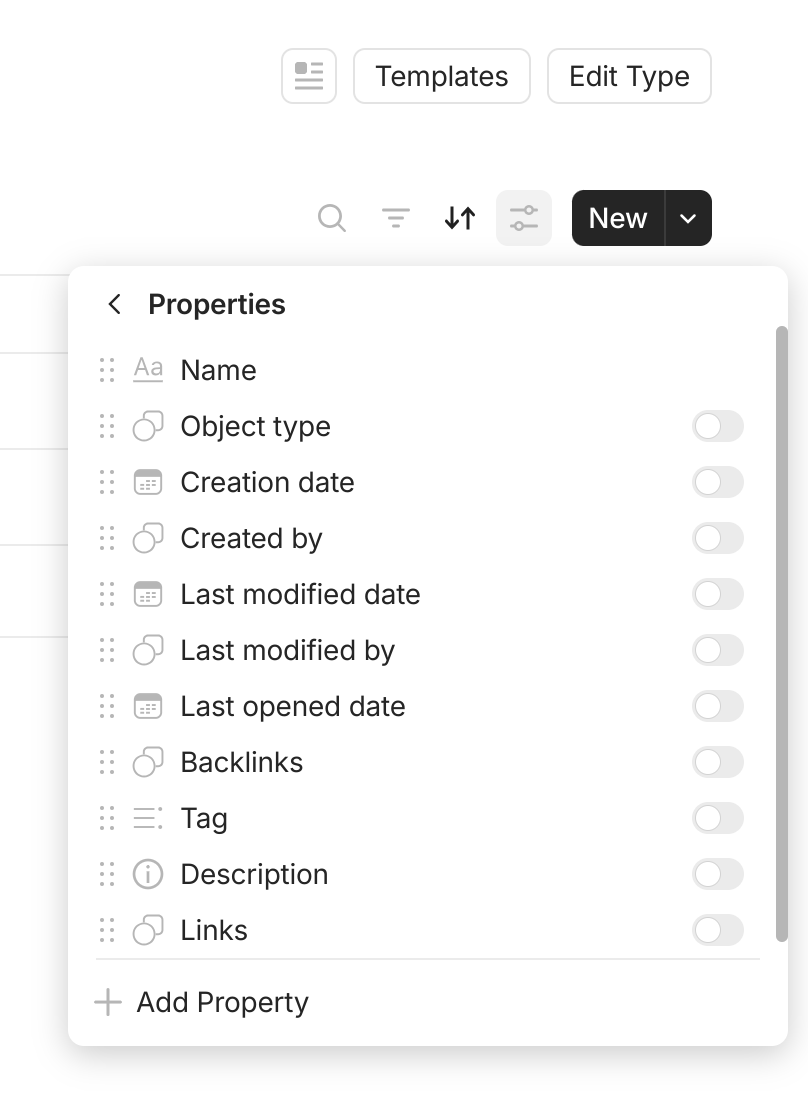Click the Creation date calendar icon

[x=148, y=483]
